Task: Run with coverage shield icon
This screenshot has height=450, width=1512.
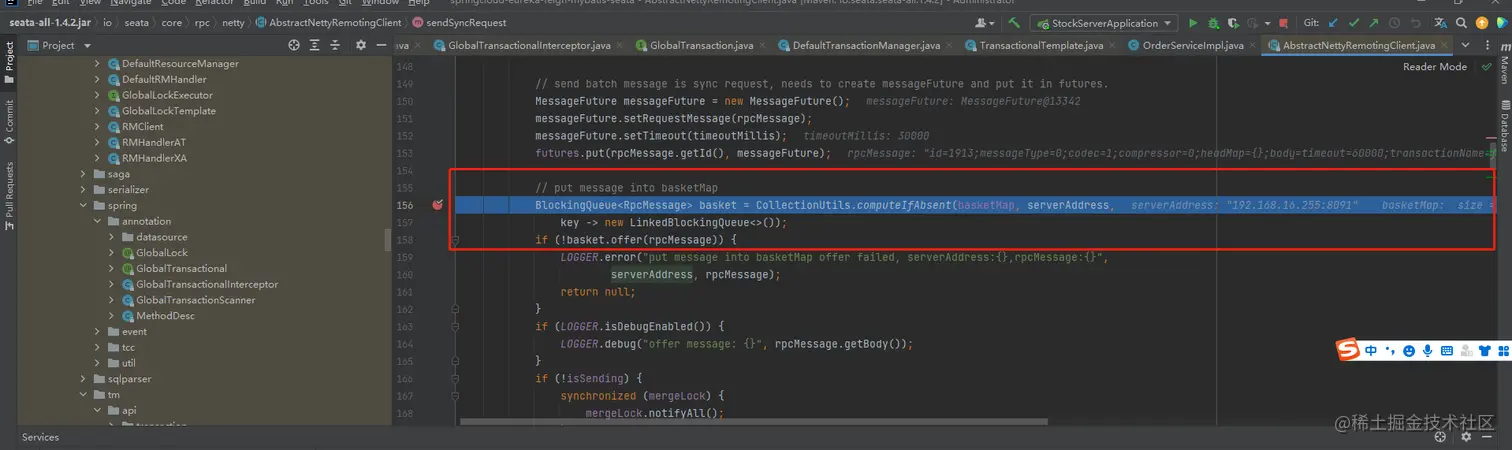Action: click(1235, 22)
